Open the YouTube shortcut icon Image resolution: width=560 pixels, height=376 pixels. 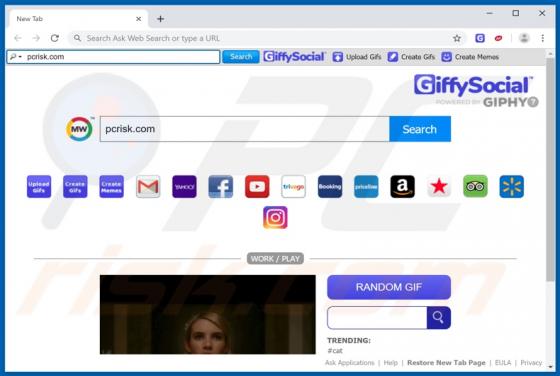click(x=257, y=186)
